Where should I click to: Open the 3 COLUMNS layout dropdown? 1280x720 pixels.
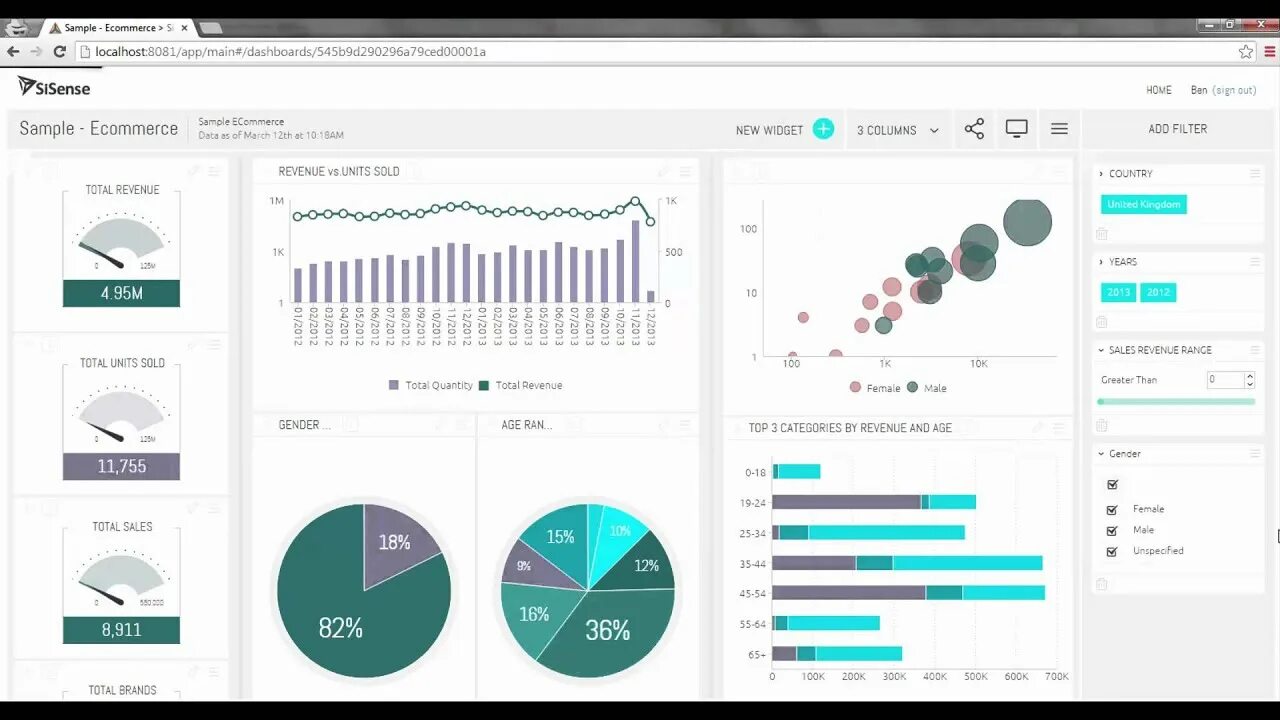[897, 129]
